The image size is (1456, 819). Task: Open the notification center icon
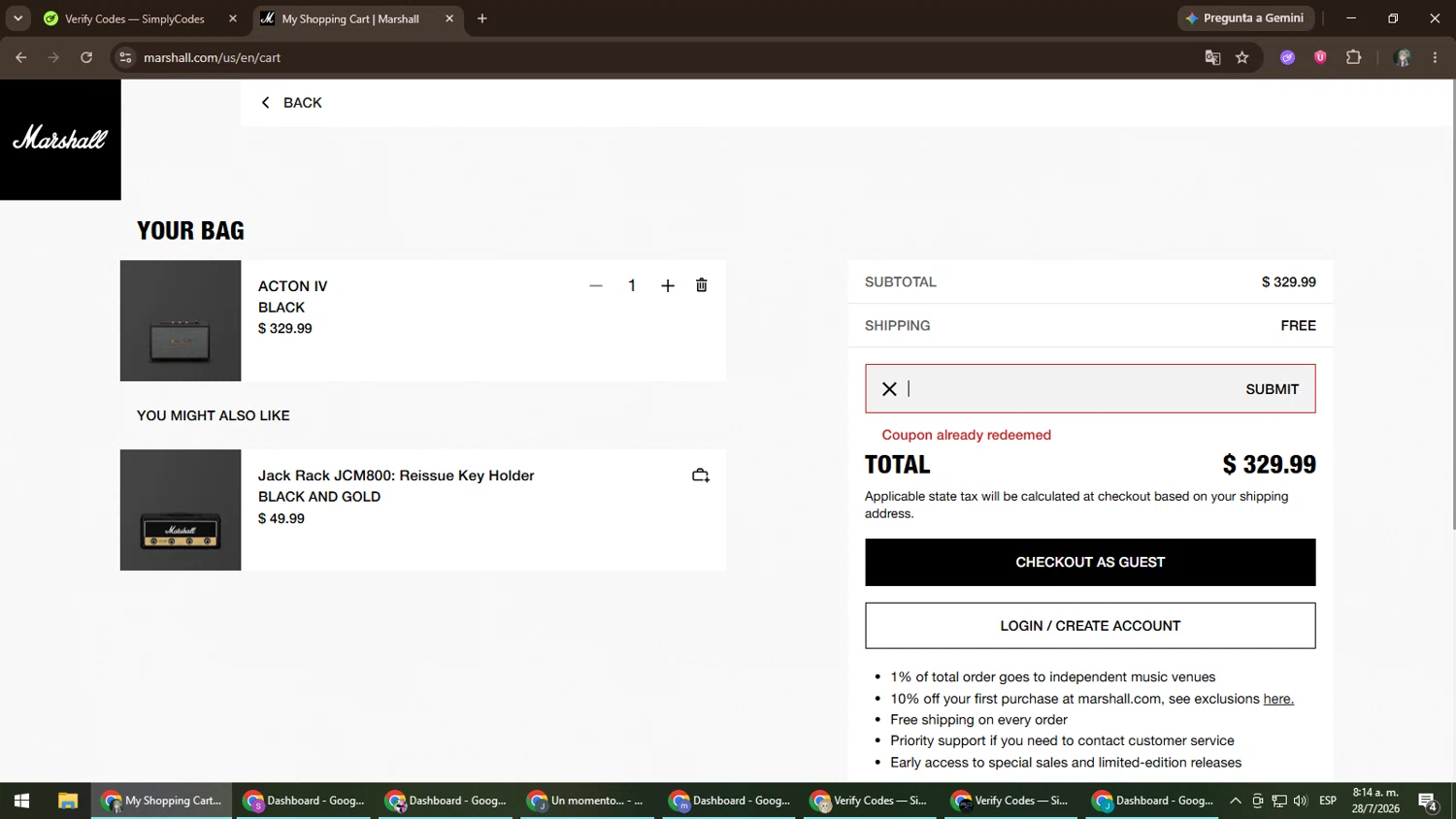(x=1428, y=801)
